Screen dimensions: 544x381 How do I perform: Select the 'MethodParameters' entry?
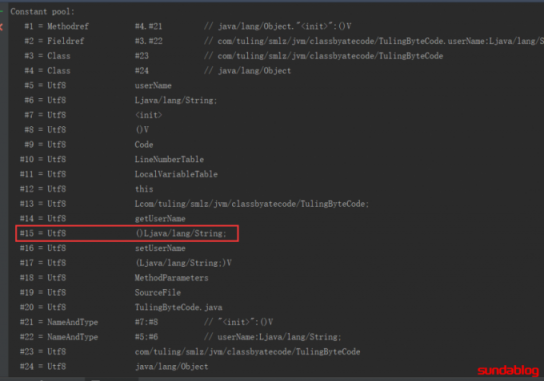[x=171, y=278]
